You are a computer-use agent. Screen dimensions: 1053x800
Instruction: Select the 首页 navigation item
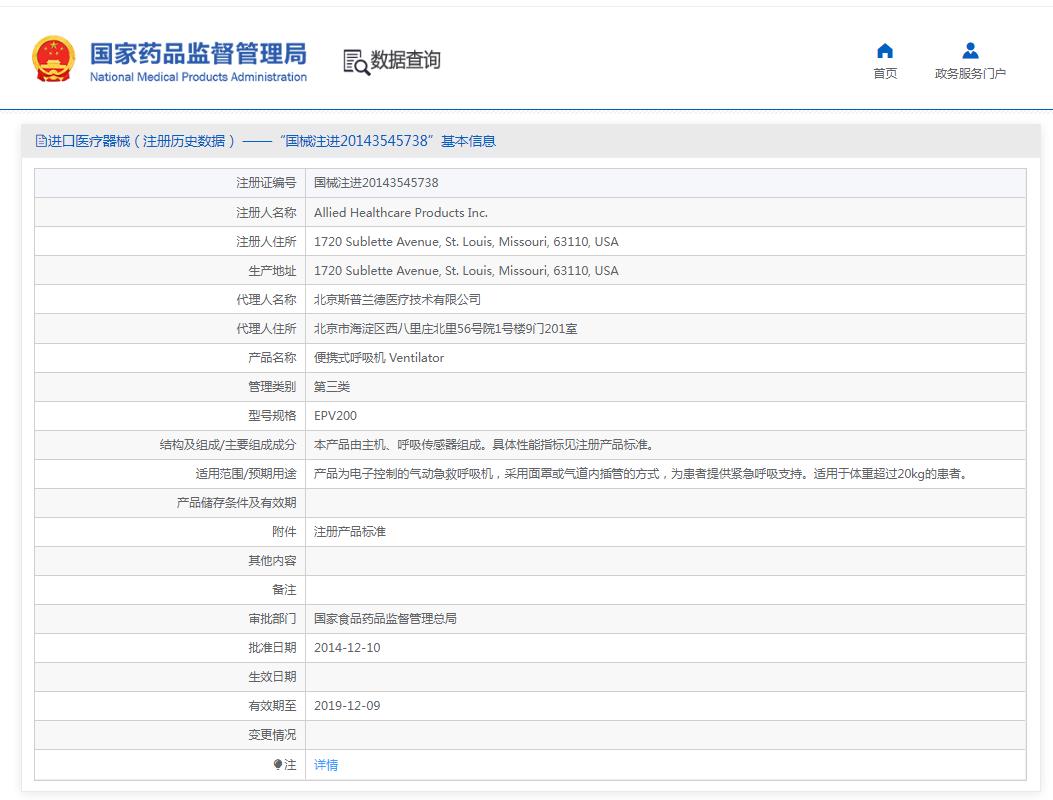pyautogui.click(x=884, y=72)
